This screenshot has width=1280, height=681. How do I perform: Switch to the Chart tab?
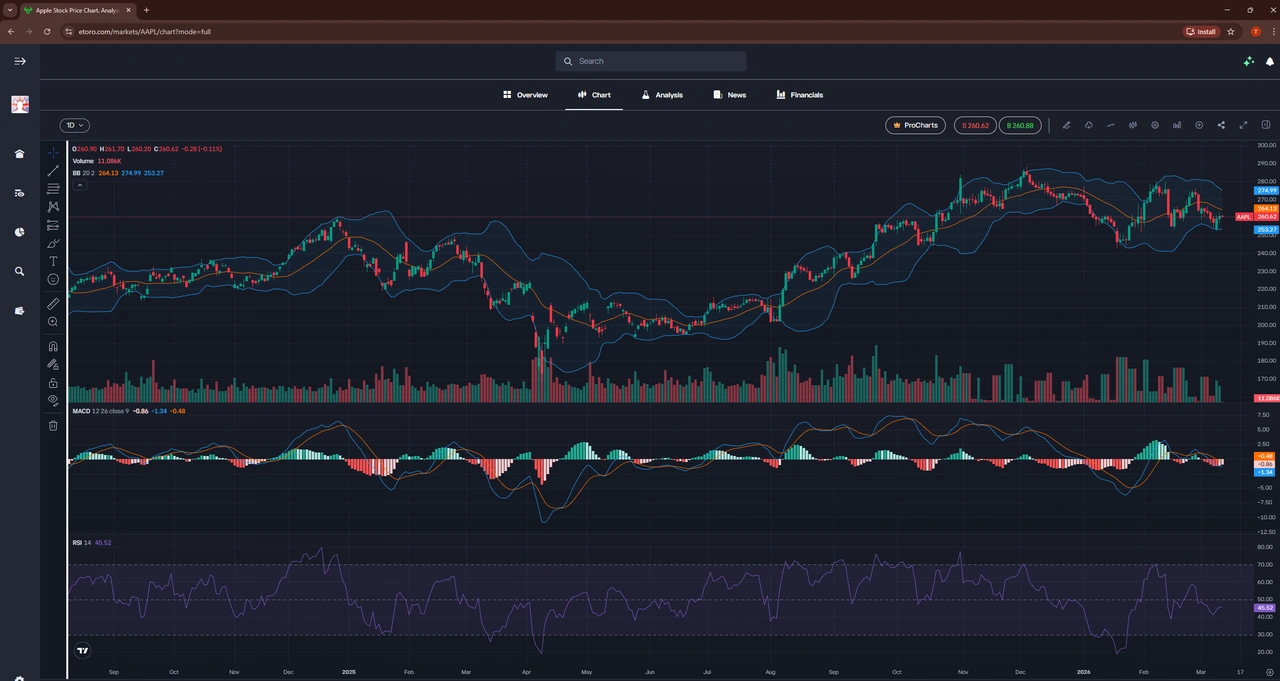(x=594, y=95)
